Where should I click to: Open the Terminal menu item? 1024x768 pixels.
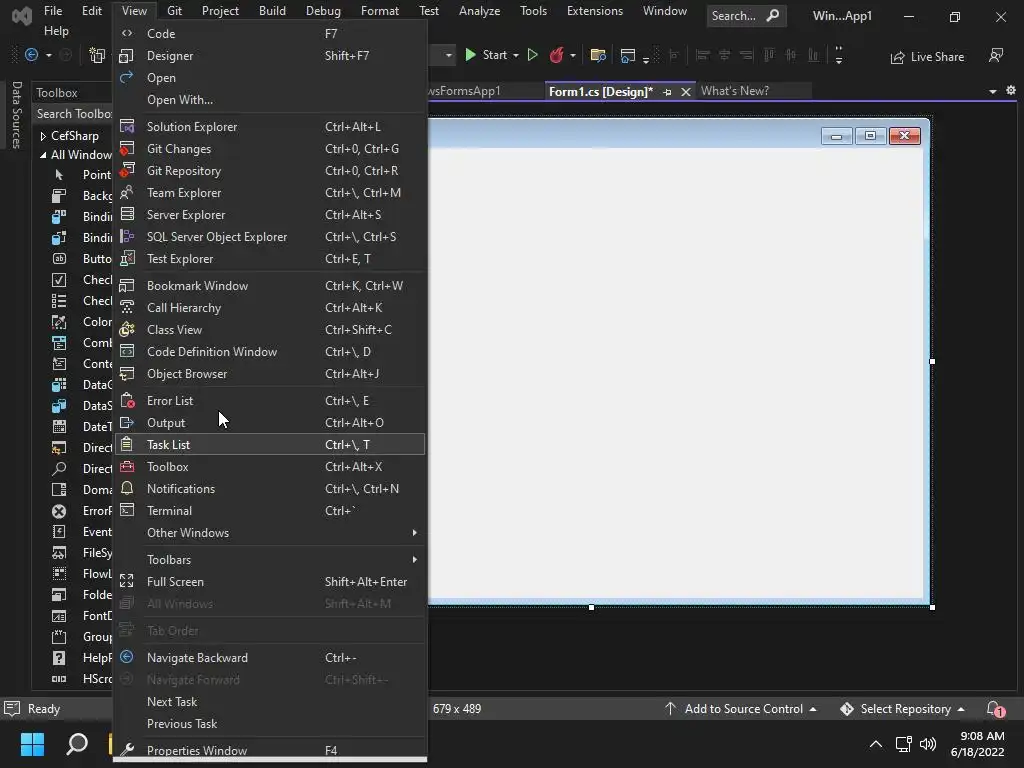tap(270, 511)
